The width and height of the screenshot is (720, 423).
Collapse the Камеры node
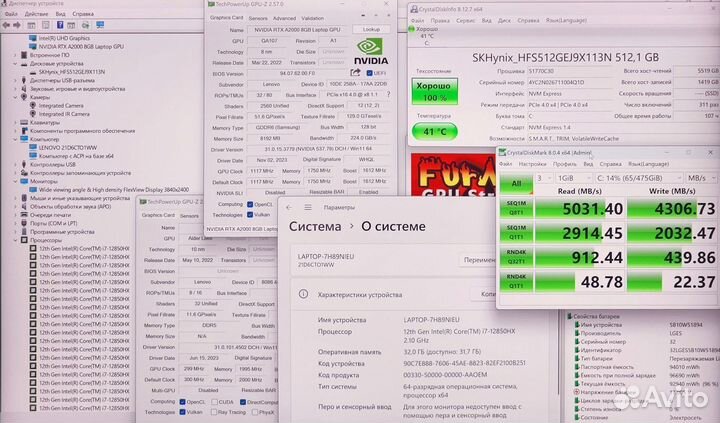click(15, 97)
